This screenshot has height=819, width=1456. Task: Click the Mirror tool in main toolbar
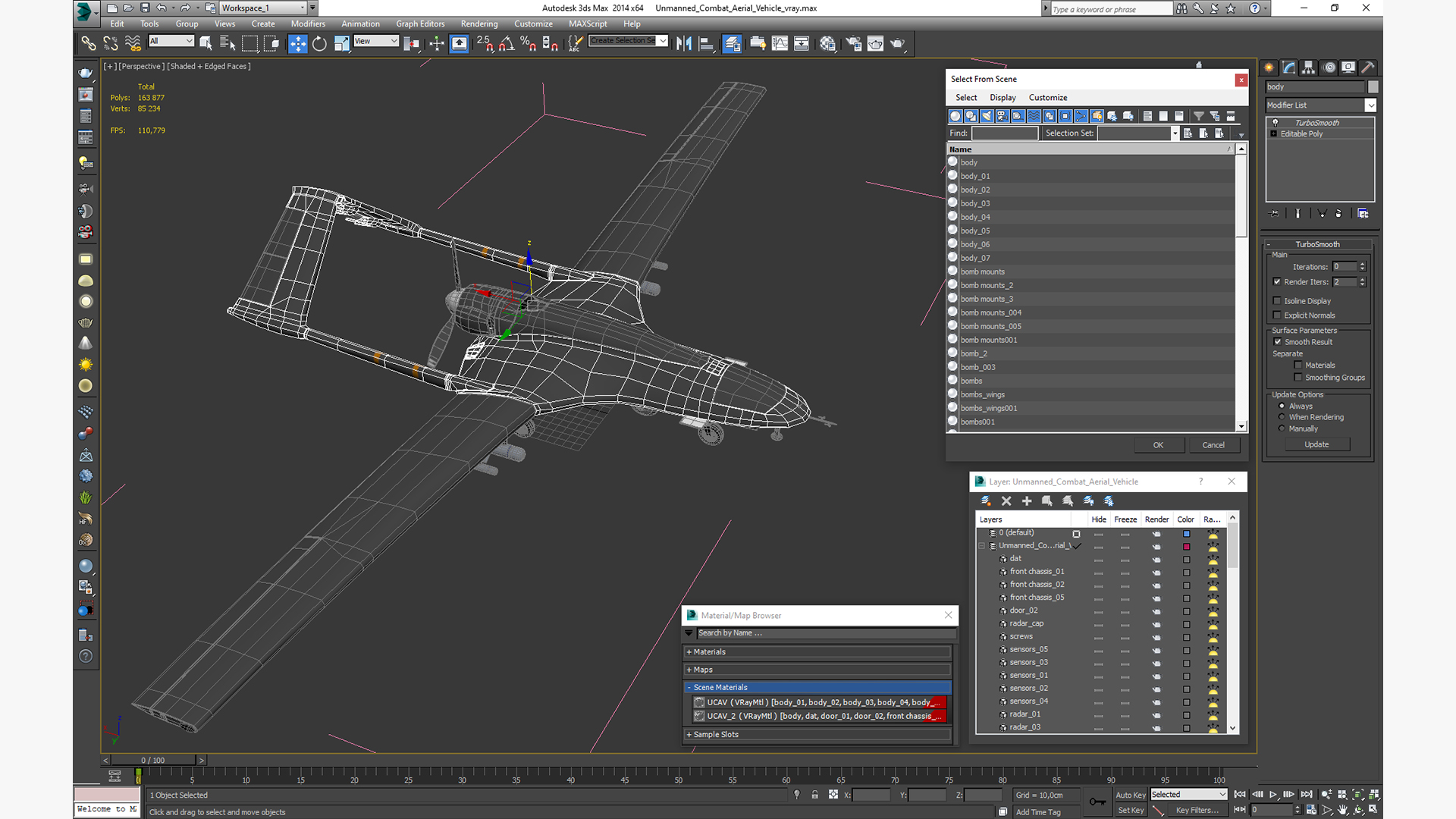(x=684, y=44)
